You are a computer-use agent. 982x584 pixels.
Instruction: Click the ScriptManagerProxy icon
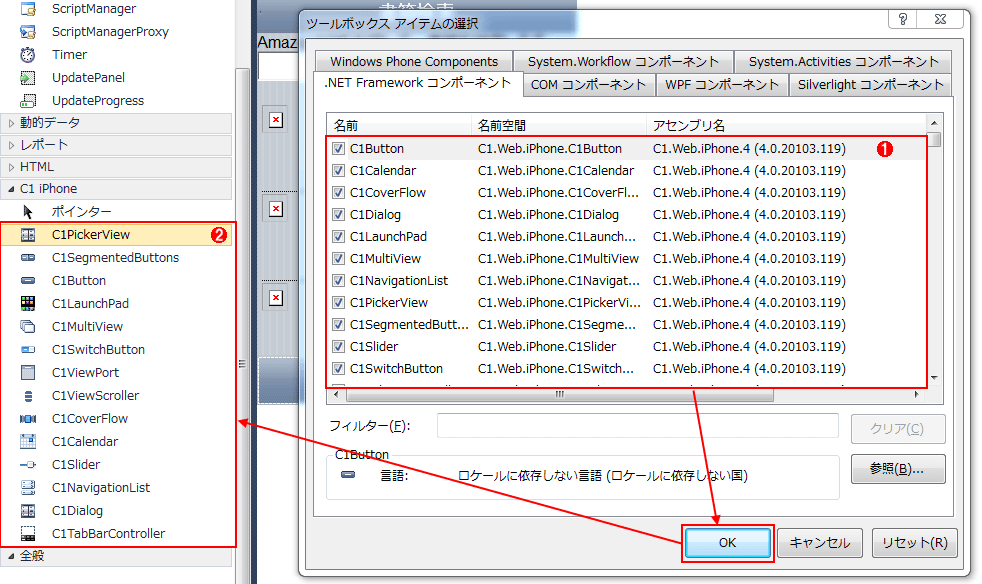point(28,32)
